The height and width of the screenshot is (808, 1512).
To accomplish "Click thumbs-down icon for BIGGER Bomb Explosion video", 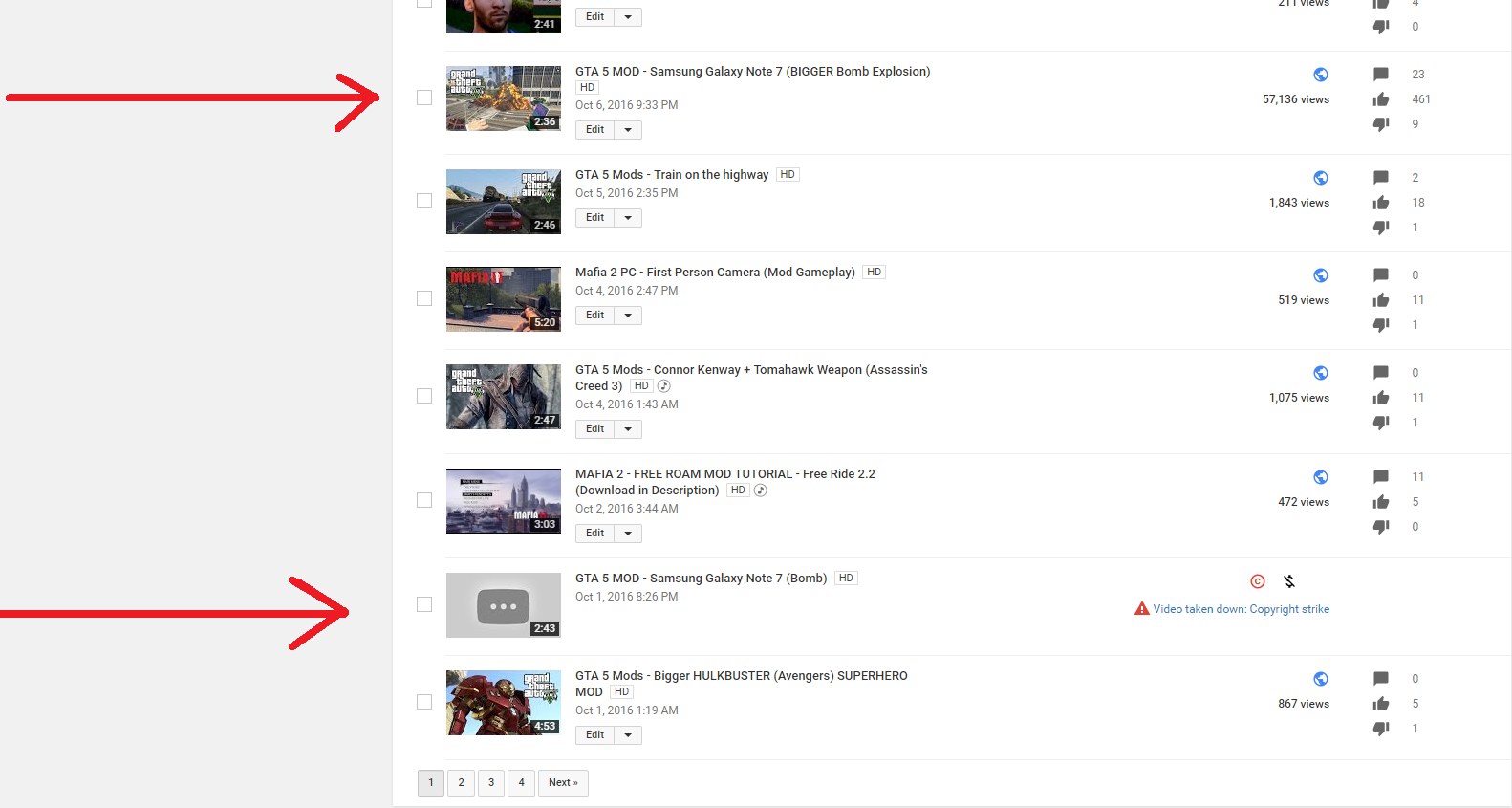I will click(x=1381, y=124).
